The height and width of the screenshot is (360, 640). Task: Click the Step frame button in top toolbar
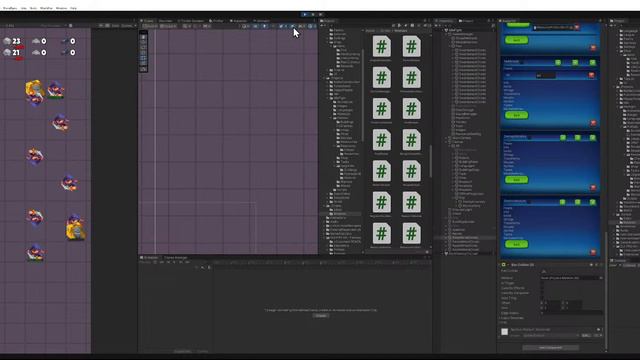click(x=321, y=14)
